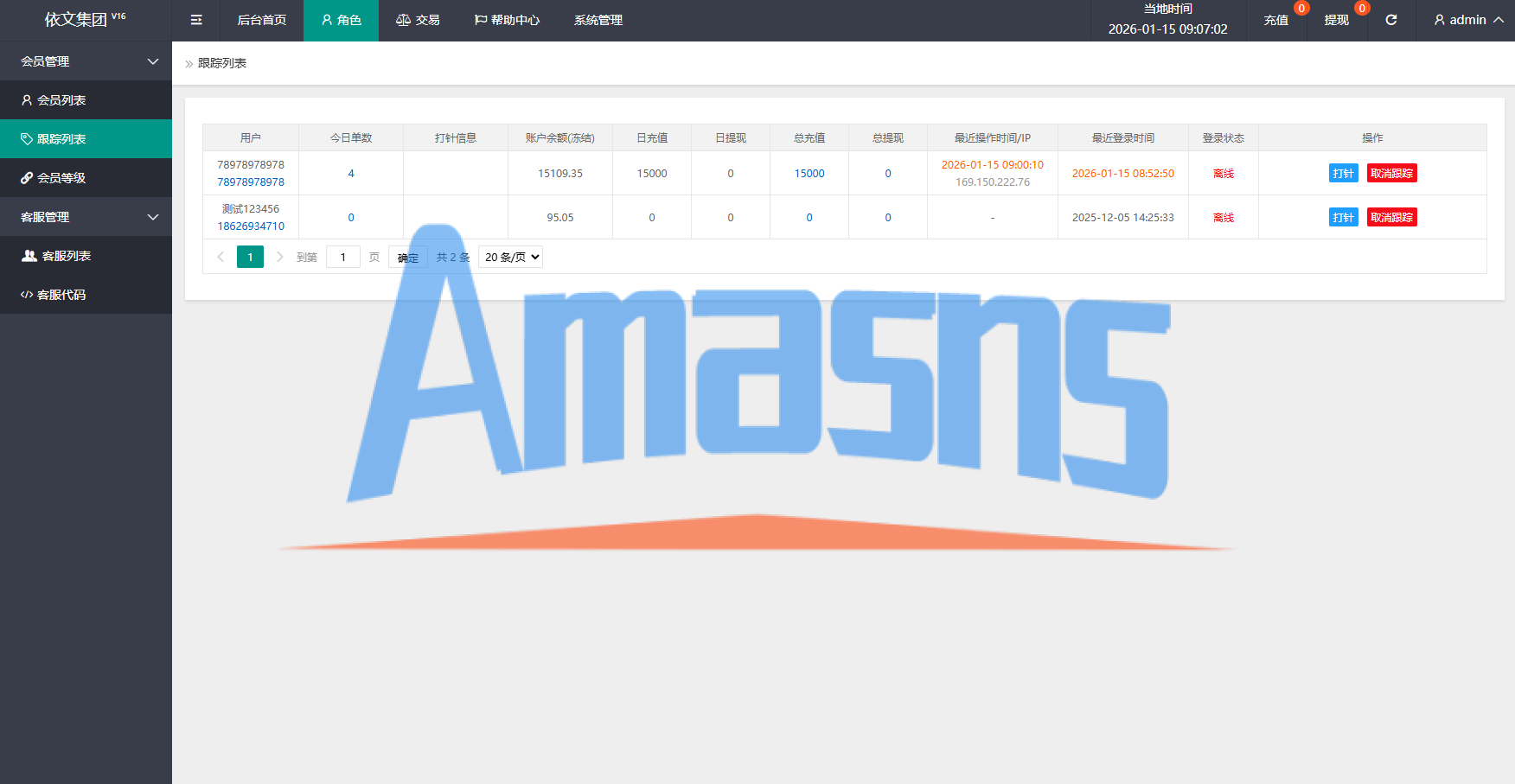Screen dimensions: 1515x784
Task: Open the 后台首页 tab
Action: coord(262,20)
